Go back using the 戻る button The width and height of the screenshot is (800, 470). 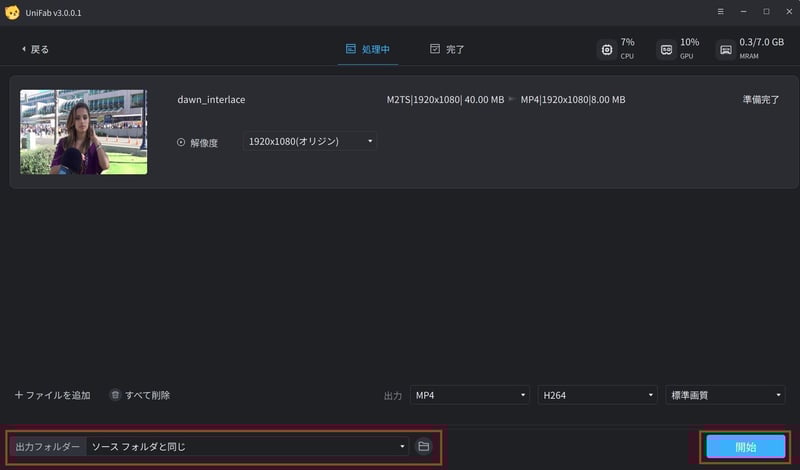35,49
